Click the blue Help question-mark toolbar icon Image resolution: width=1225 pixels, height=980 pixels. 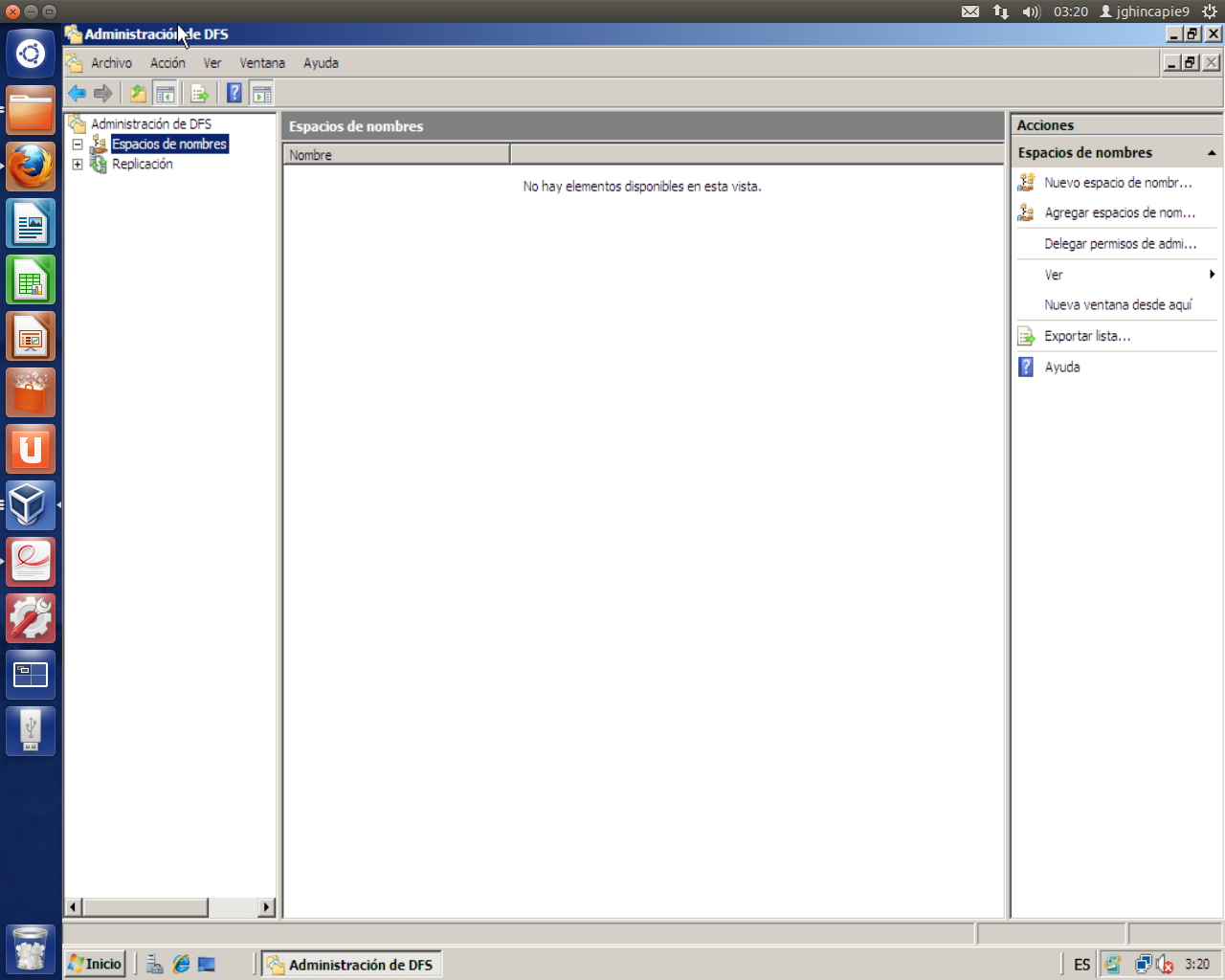tap(234, 93)
